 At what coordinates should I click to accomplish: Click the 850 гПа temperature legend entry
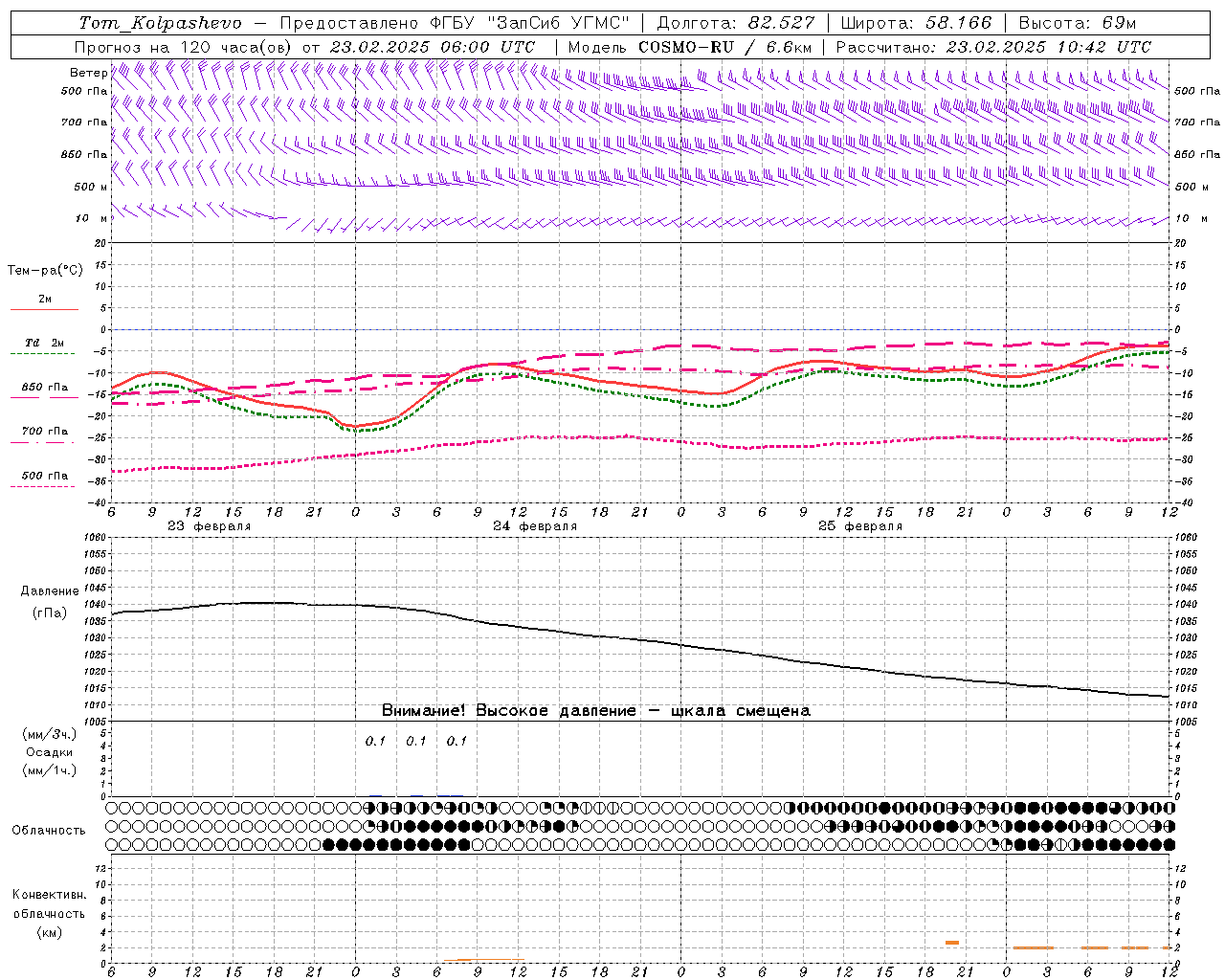[x=44, y=388]
